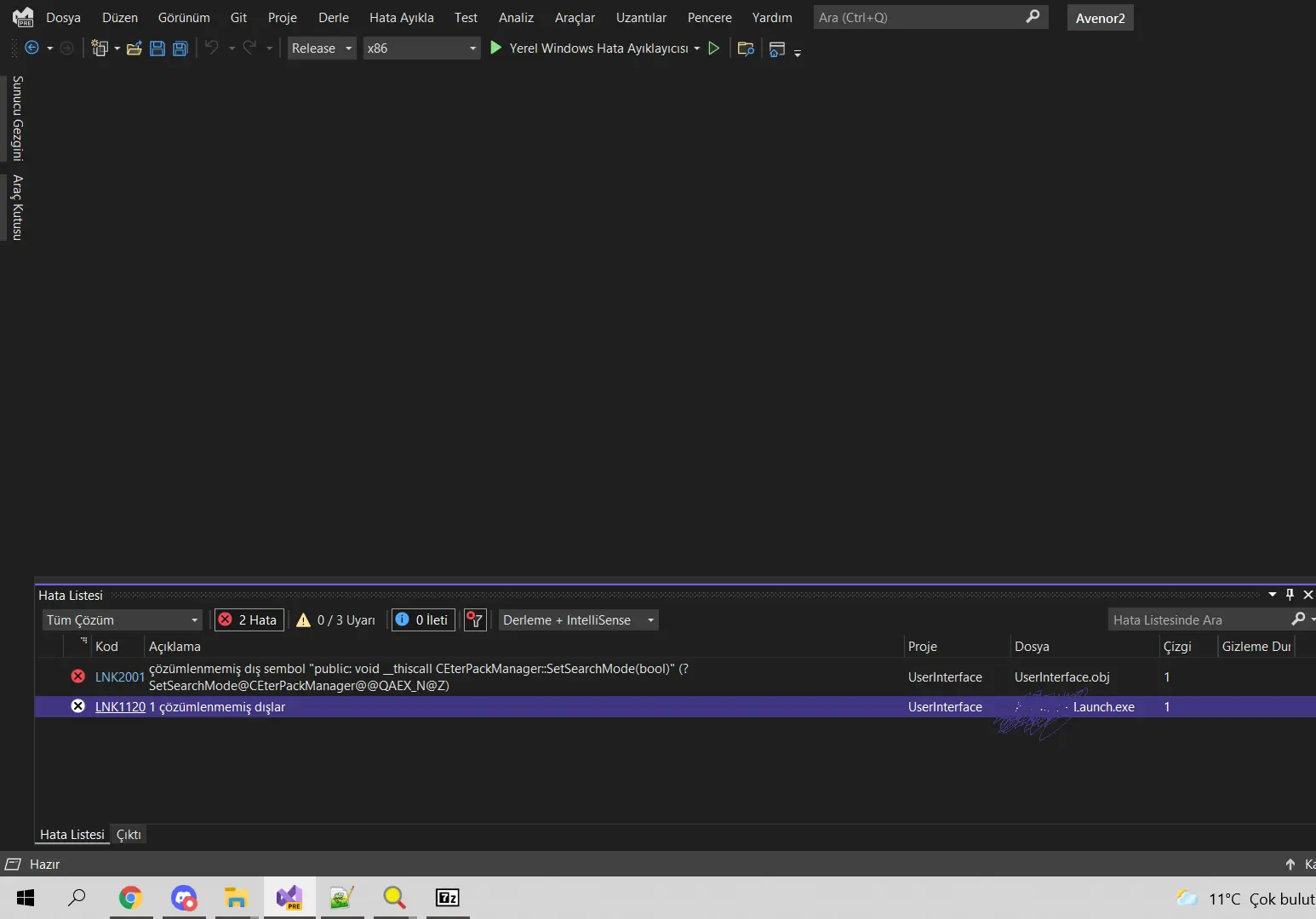Click the Find in Files folder icon

[746, 49]
